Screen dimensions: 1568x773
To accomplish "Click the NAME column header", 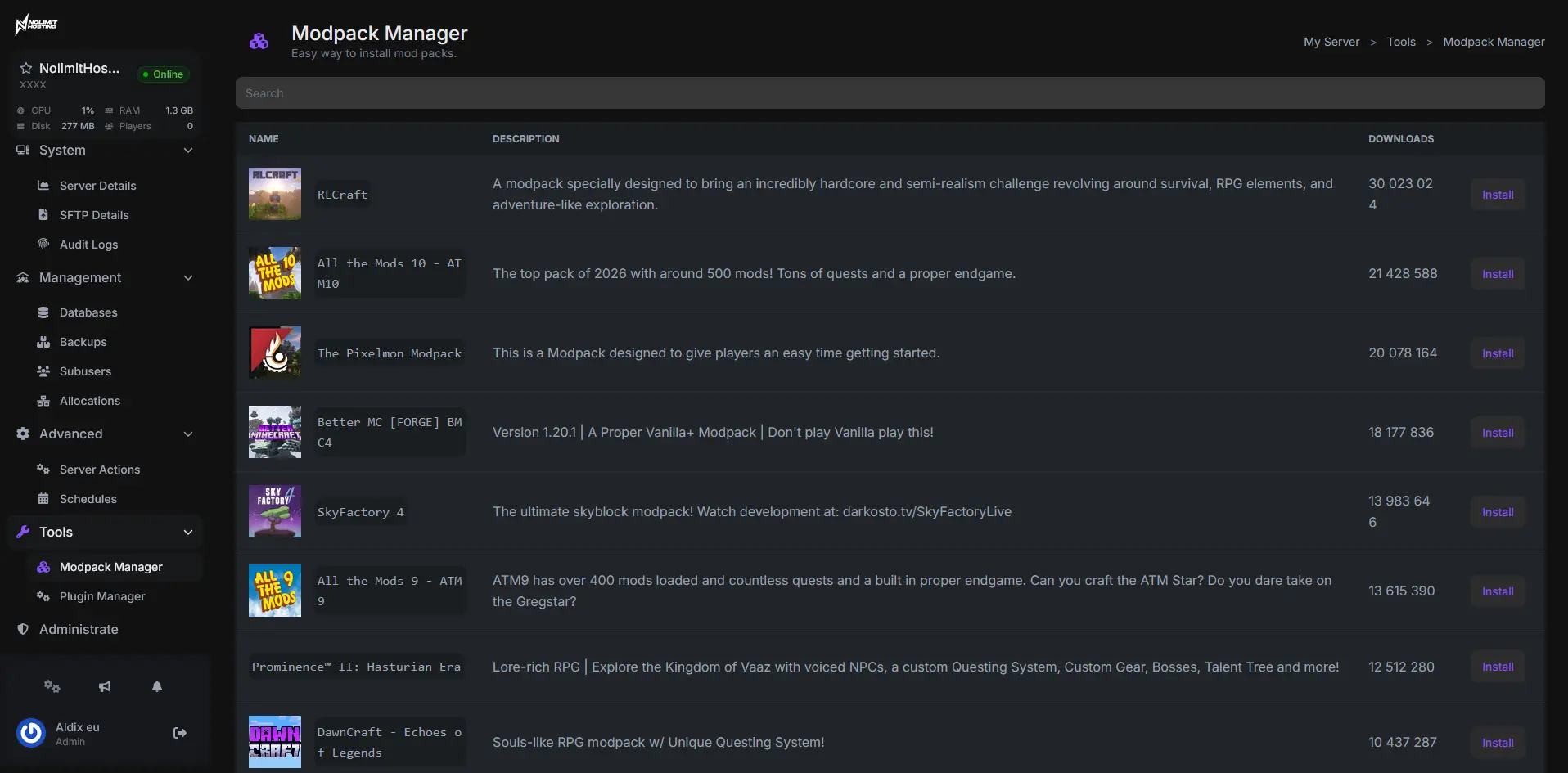I will tap(264, 139).
